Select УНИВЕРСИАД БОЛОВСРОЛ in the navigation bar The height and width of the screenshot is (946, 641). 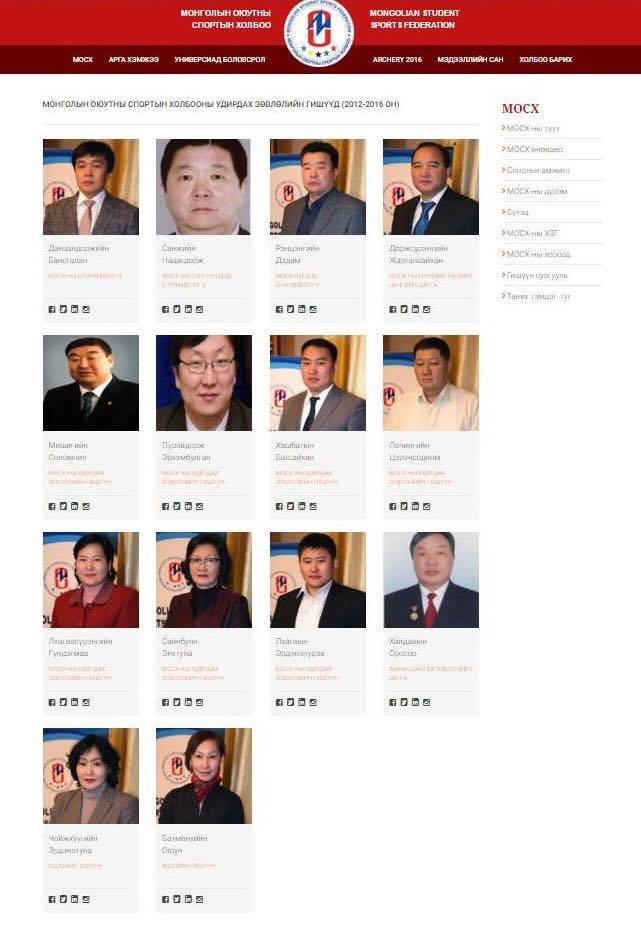(x=220, y=60)
